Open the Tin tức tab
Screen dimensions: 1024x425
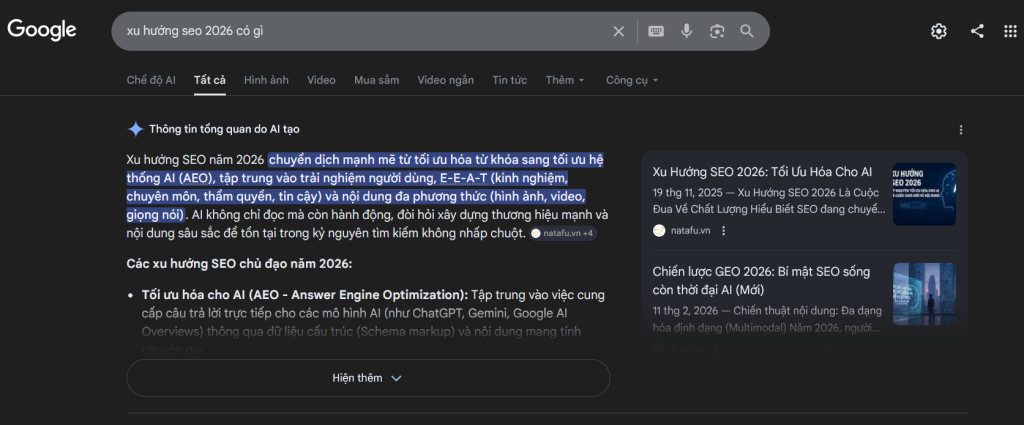[x=510, y=80]
